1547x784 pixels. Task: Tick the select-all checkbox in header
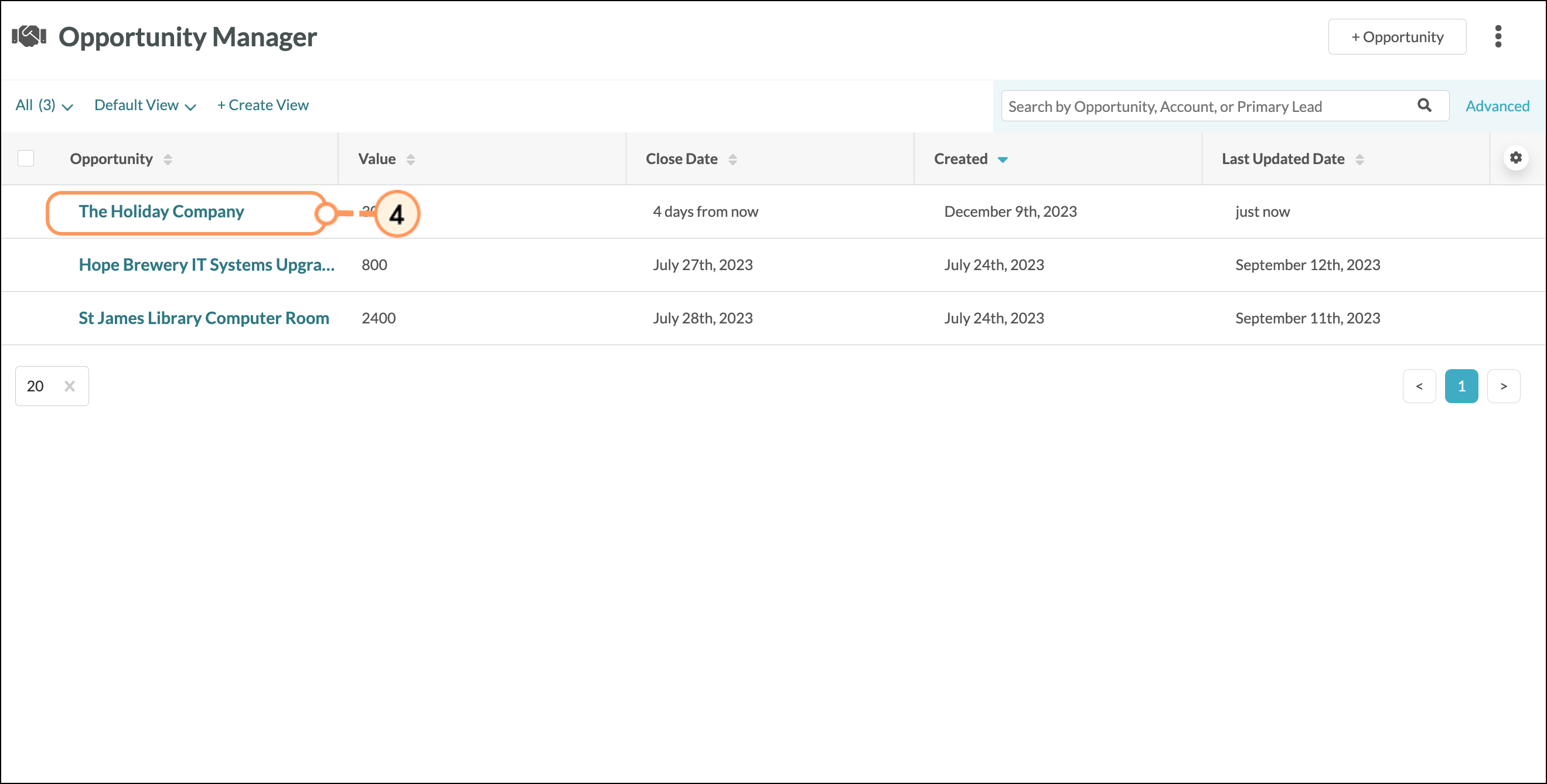[26, 158]
